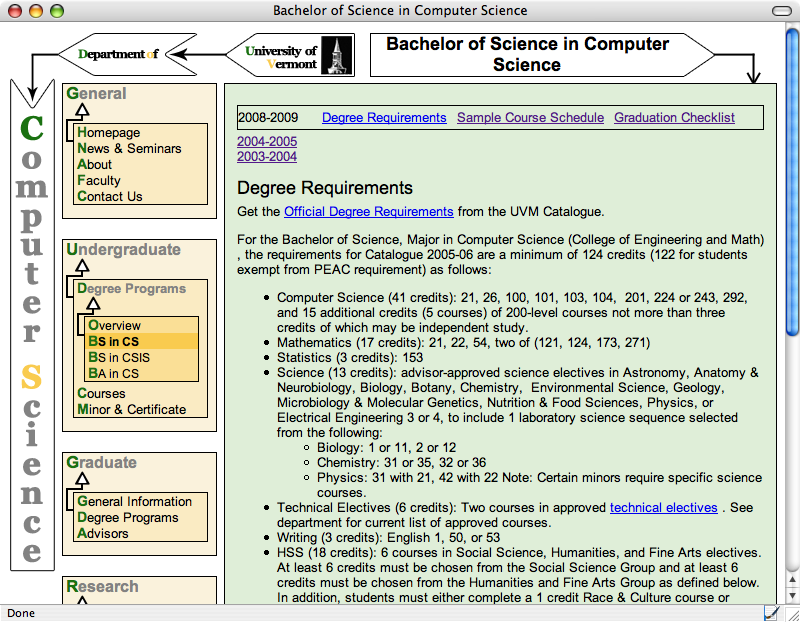Open News & Seminars page

129,148
